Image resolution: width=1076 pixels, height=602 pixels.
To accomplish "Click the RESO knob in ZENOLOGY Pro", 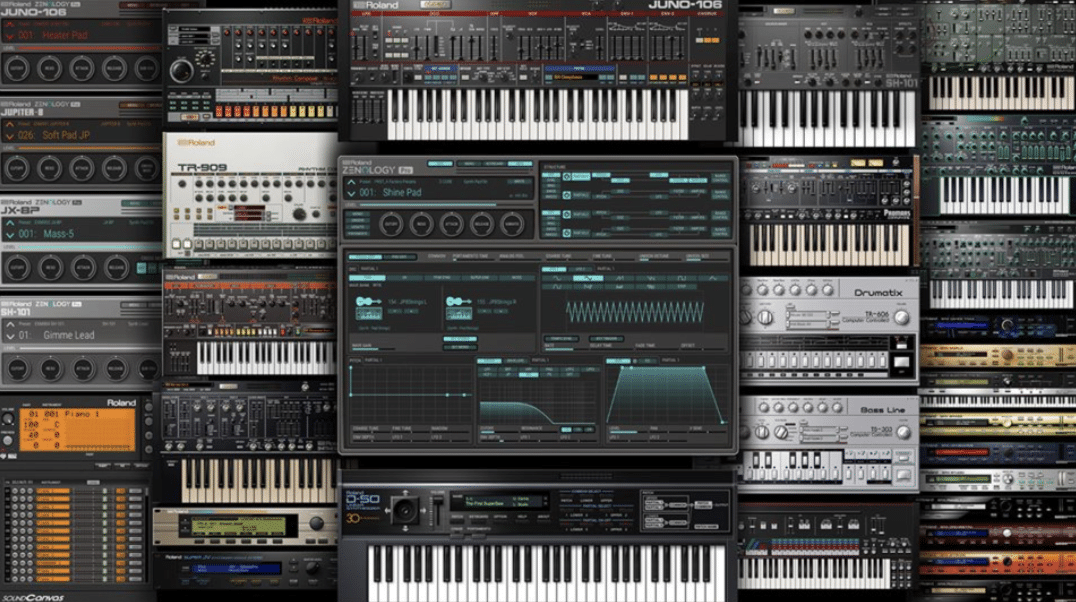I will click(x=421, y=224).
